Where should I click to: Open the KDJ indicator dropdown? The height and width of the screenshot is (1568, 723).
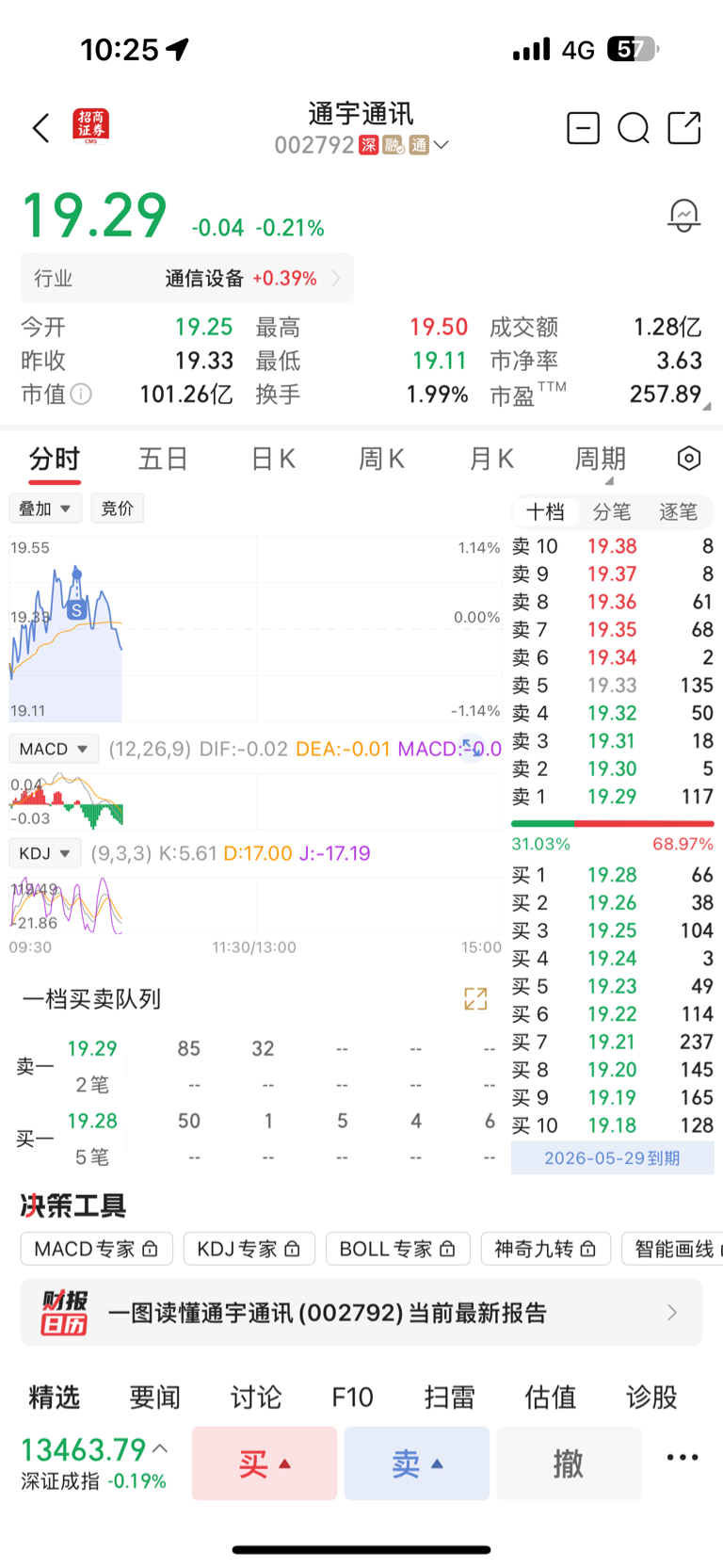(45, 853)
